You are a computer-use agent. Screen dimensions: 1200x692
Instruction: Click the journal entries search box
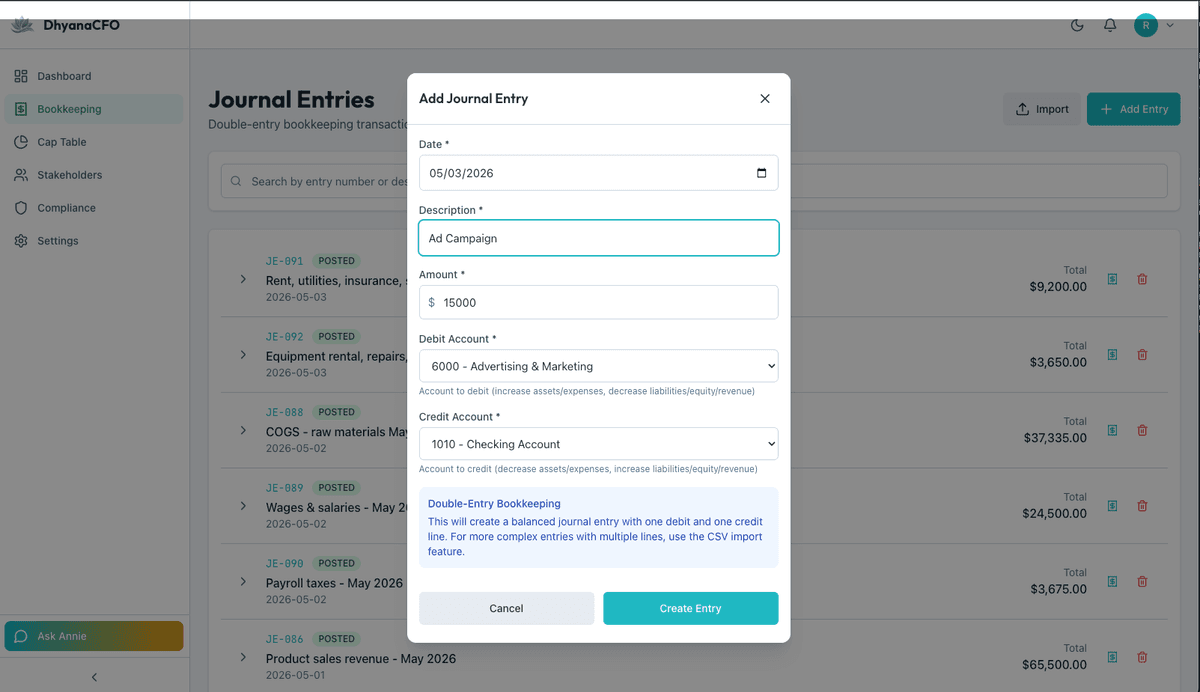tap(694, 181)
